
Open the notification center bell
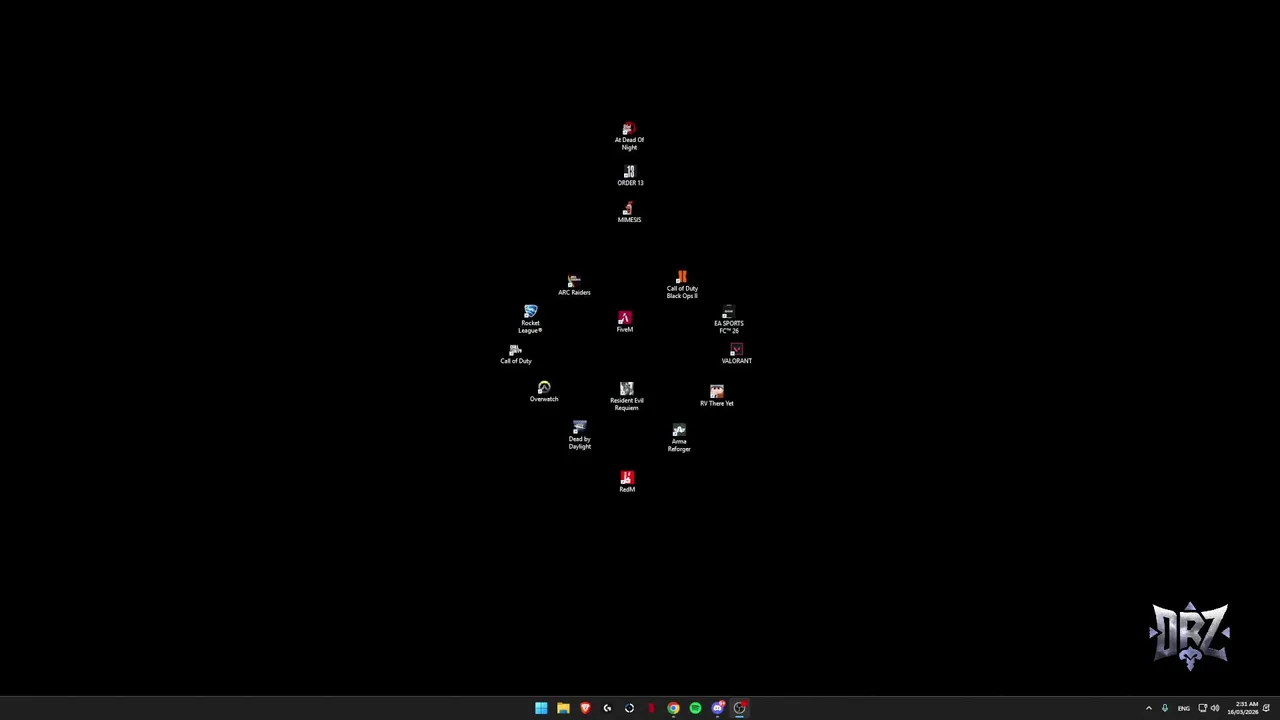click(x=1266, y=708)
